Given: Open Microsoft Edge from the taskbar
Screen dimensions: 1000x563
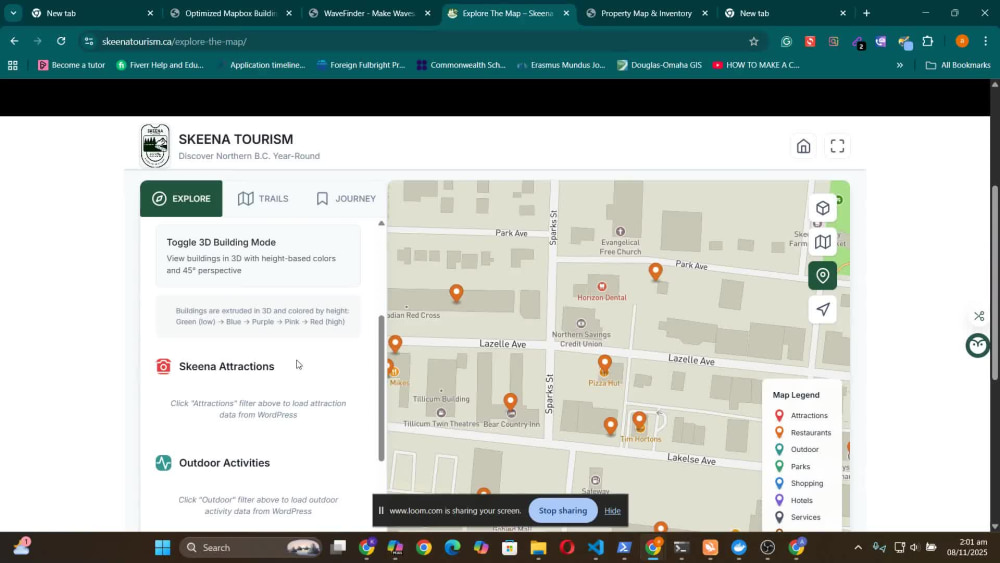Looking at the screenshot, I should coord(452,548).
